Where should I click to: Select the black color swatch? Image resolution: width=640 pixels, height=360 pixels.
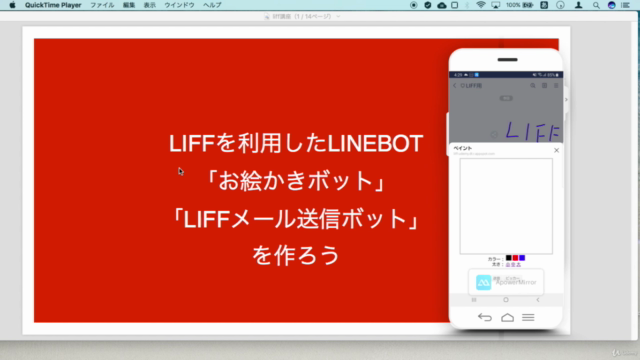pyautogui.click(x=509, y=258)
